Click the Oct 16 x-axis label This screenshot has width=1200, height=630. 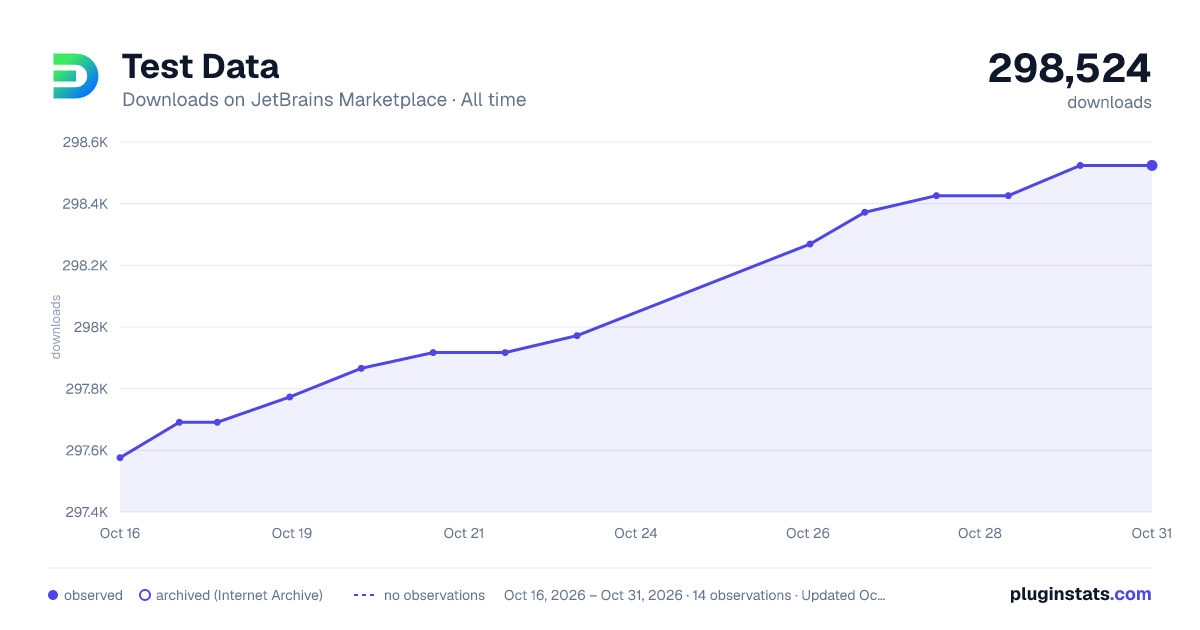tap(120, 533)
